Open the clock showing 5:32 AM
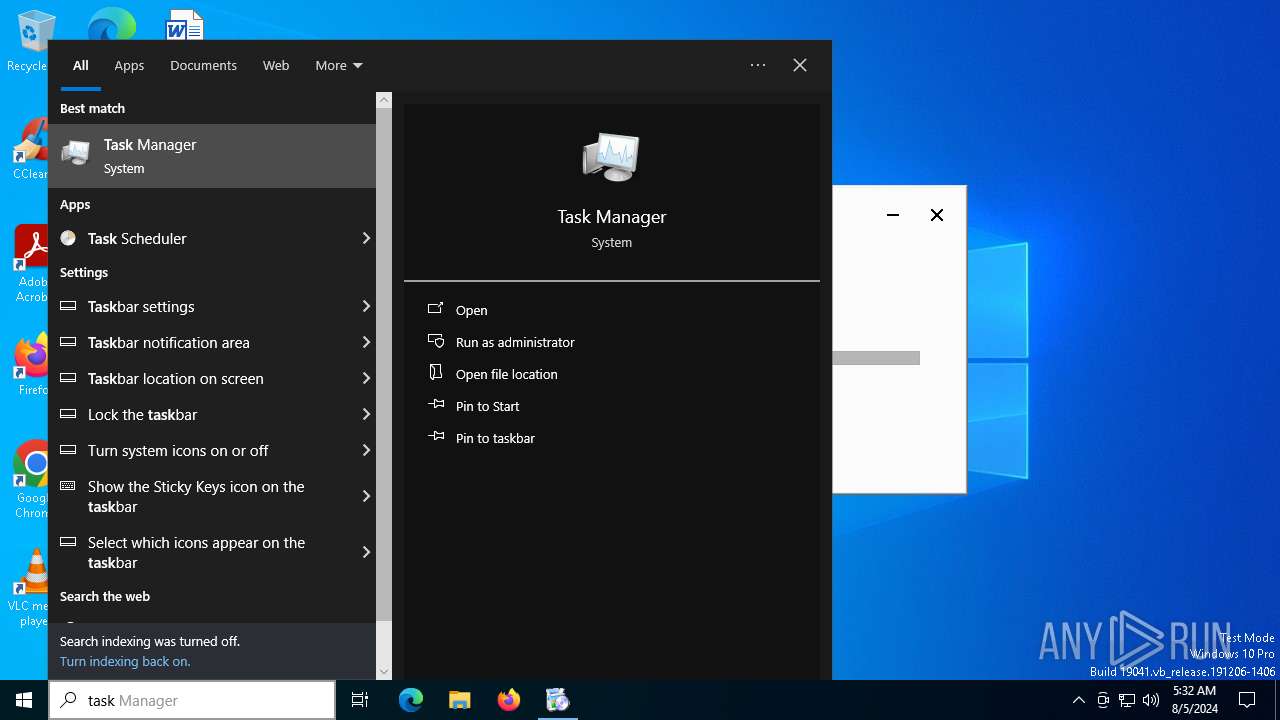Screen dimensions: 1280x720 point(1194,700)
